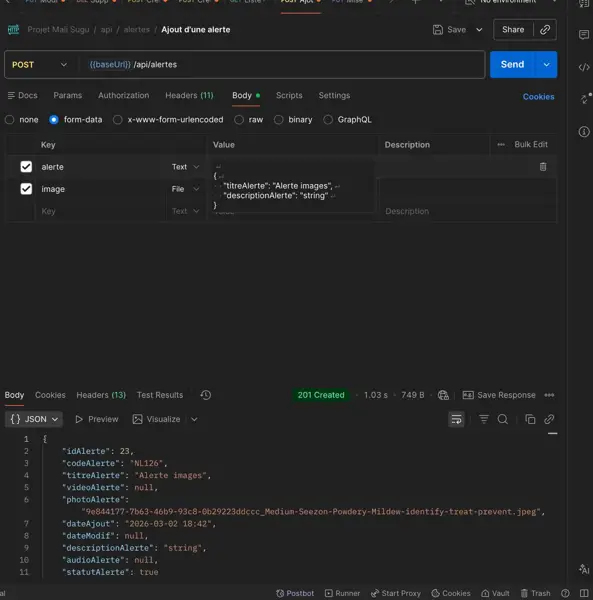Open the Scripts tab
This screenshot has height=600, width=593.
pos(289,96)
